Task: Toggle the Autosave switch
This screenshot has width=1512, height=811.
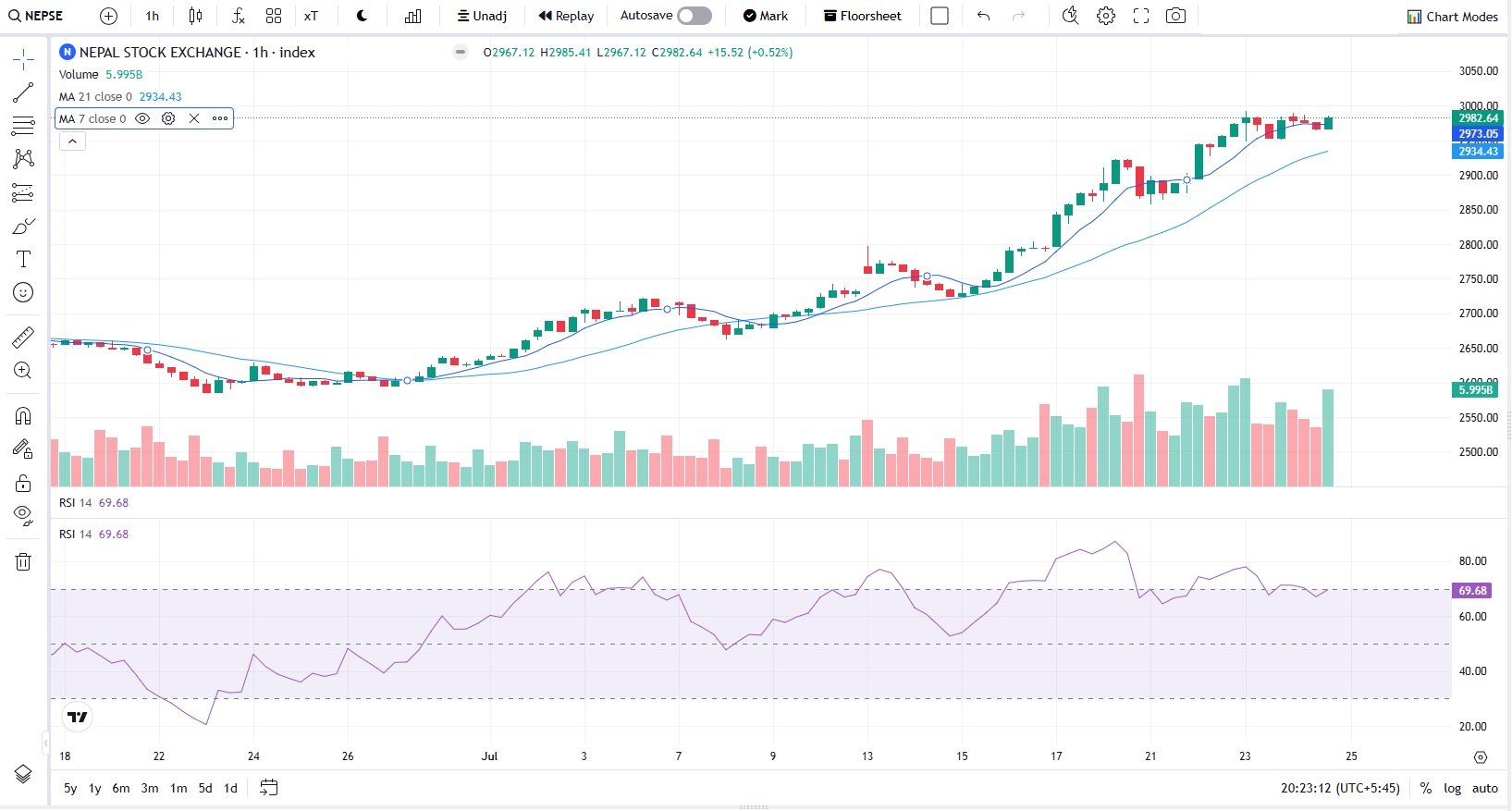Action: [x=695, y=16]
